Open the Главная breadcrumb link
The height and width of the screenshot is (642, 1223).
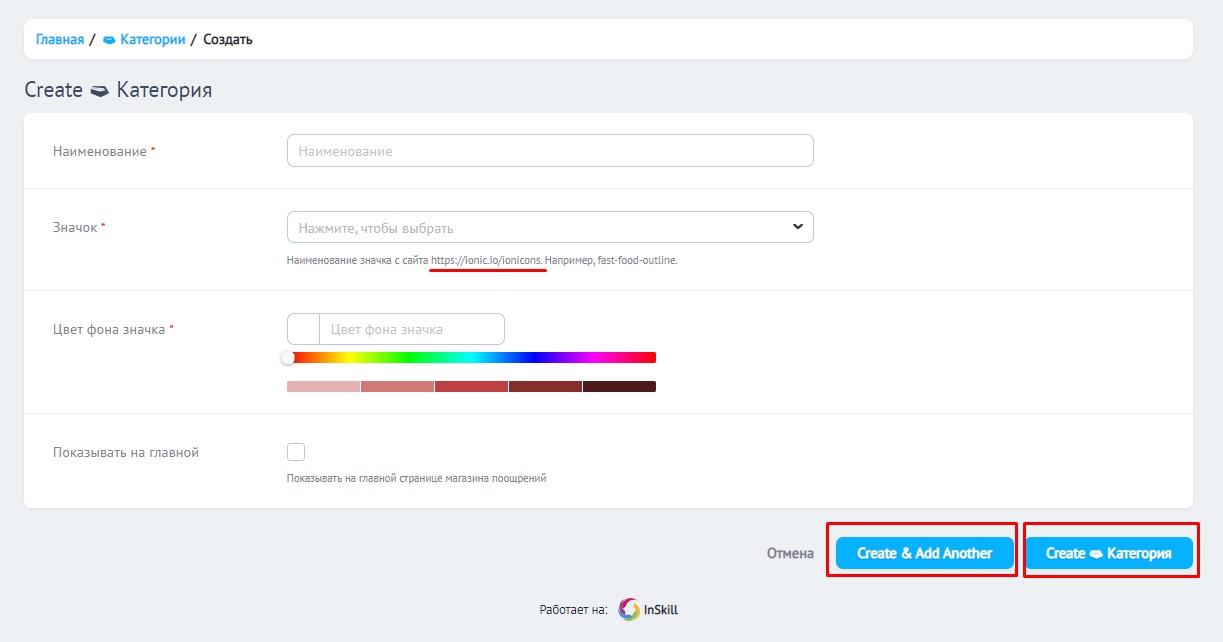60,40
